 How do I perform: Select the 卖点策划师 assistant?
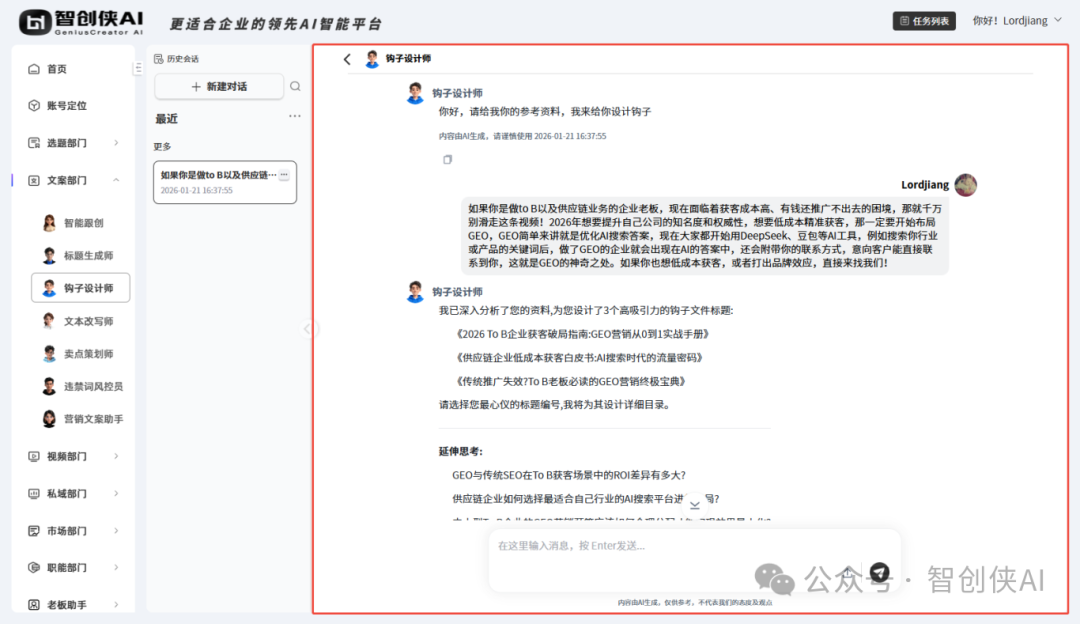[x=81, y=353]
